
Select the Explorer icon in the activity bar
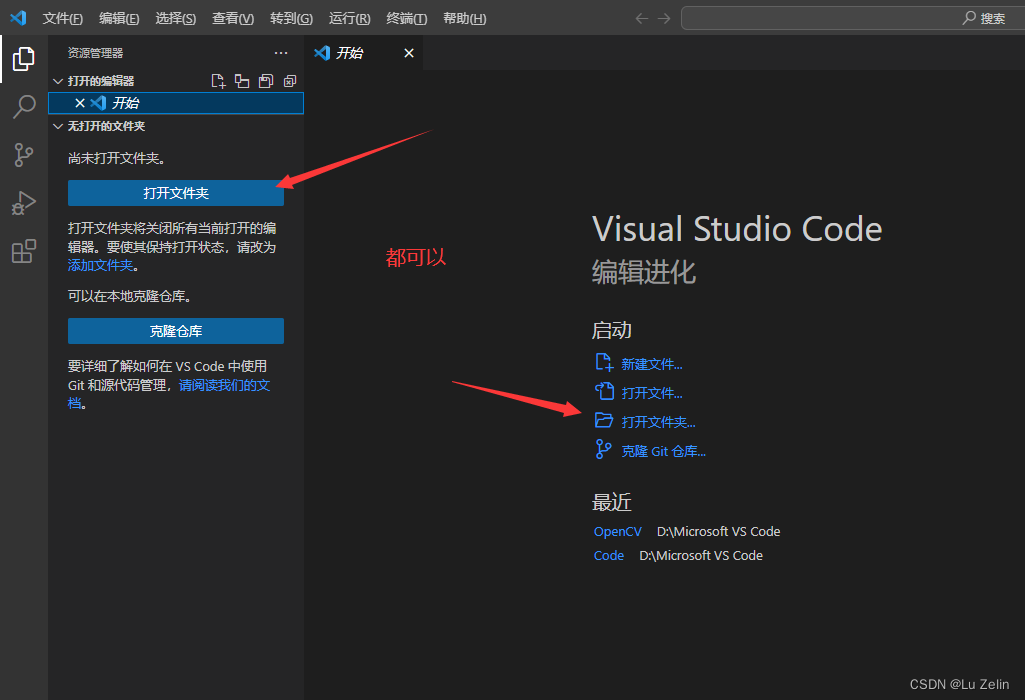[x=23, y=59]
